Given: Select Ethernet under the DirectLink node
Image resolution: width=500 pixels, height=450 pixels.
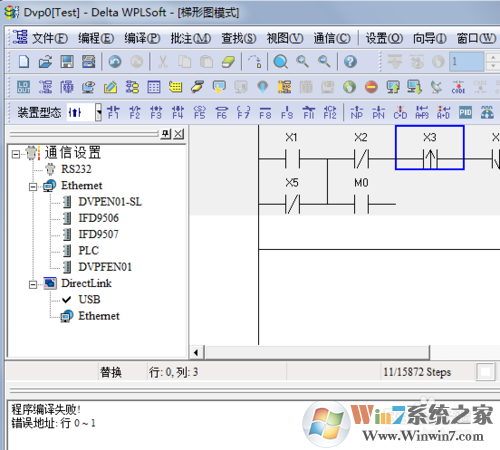Looking at the screenshot, I should (x=99, y=316).
